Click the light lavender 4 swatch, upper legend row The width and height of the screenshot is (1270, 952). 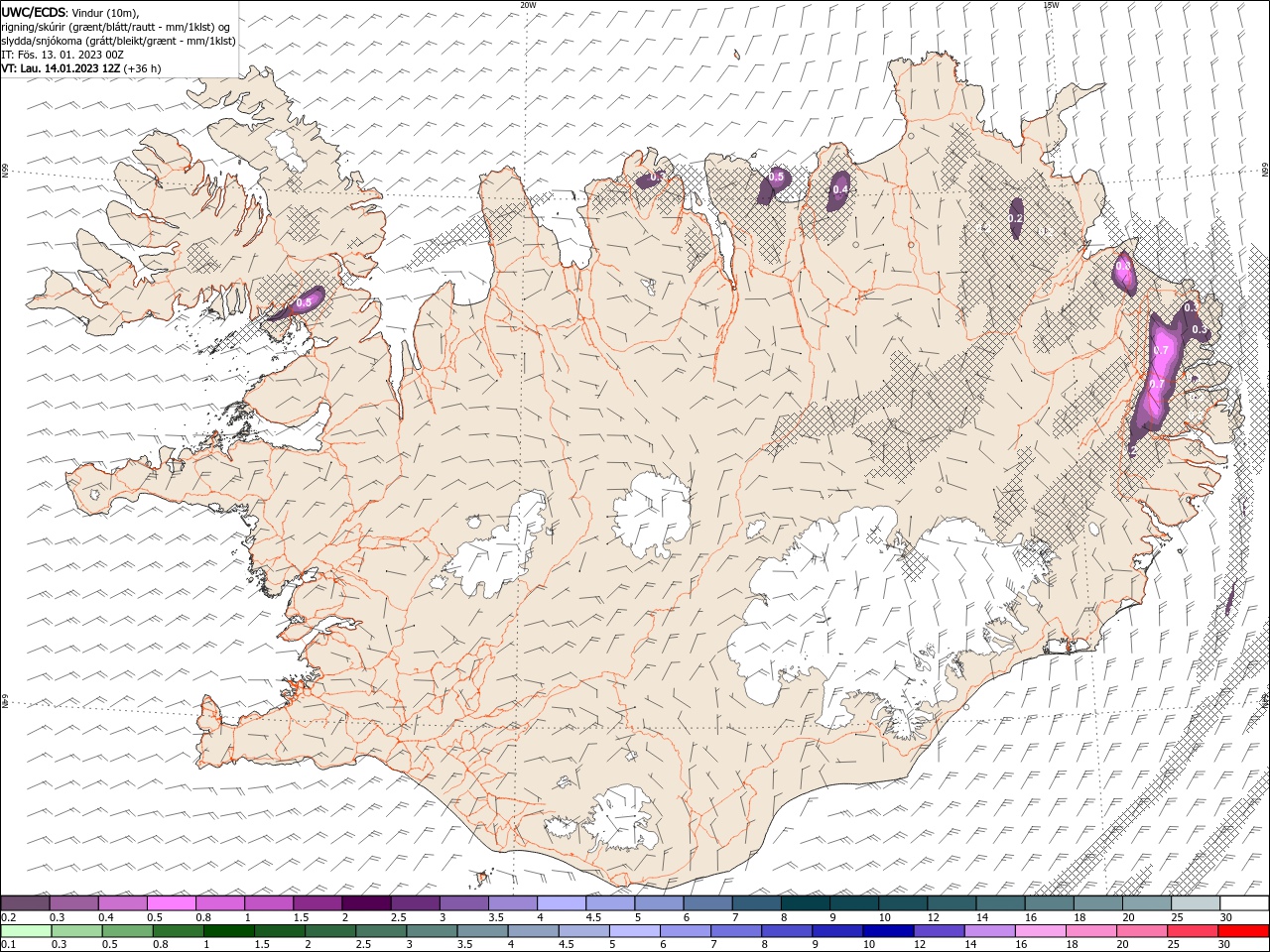coord(562,903)
